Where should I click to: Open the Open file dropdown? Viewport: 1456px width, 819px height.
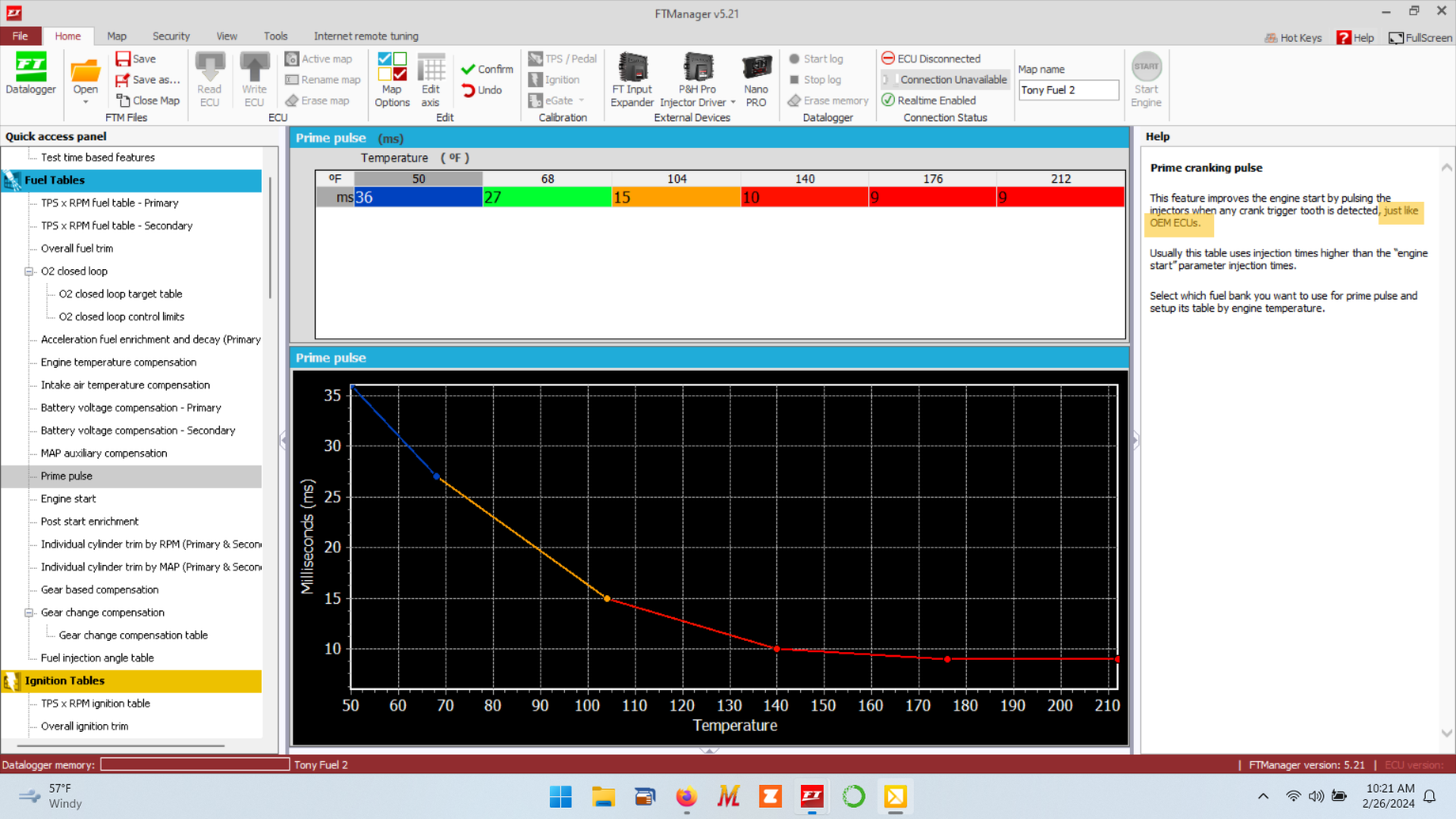(85, 101)
